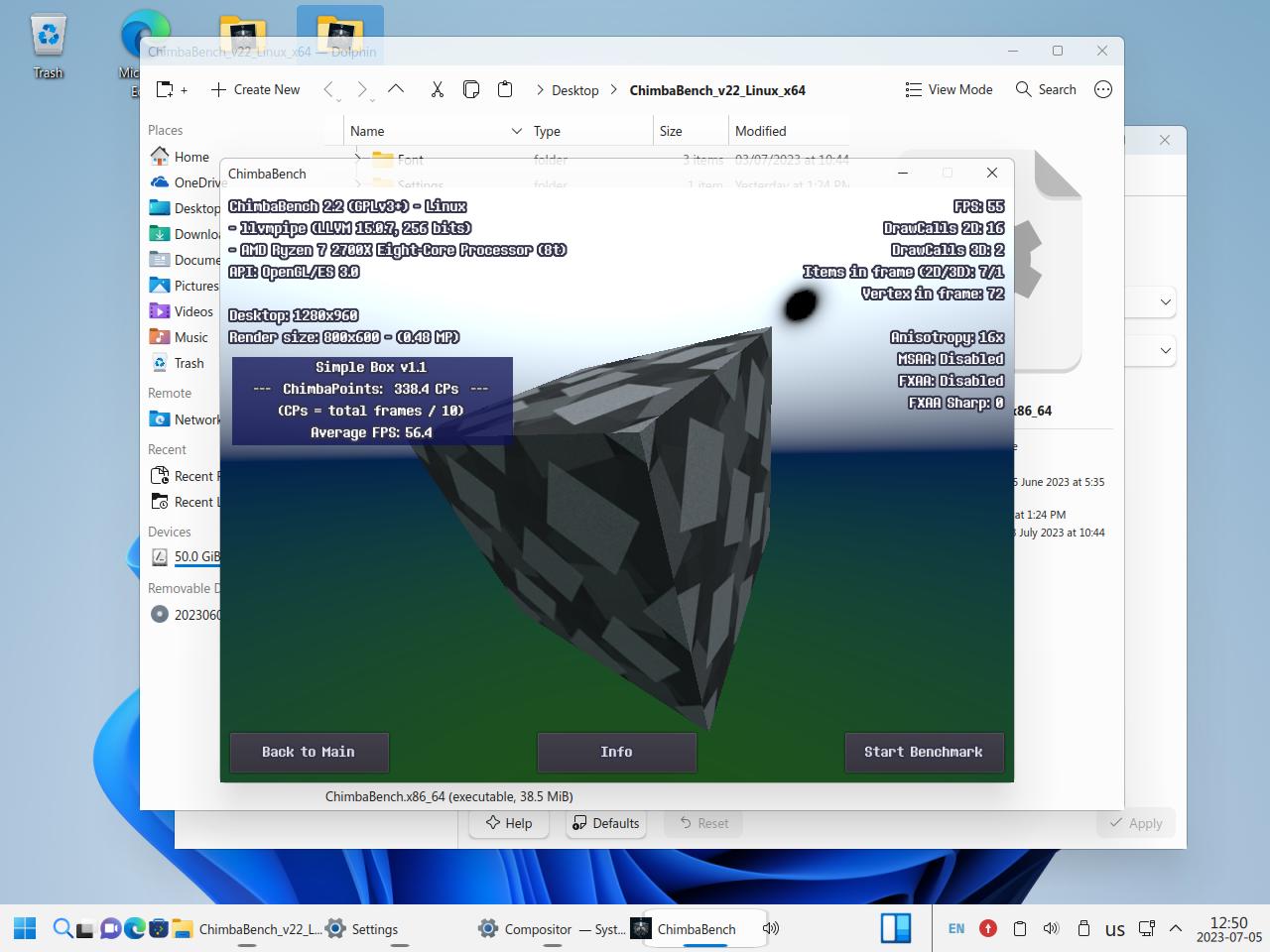The width and height of the screenshot is (1270, 952).
Task: Paste clipboard contents in Dolphin
Action: pos(505,89)
